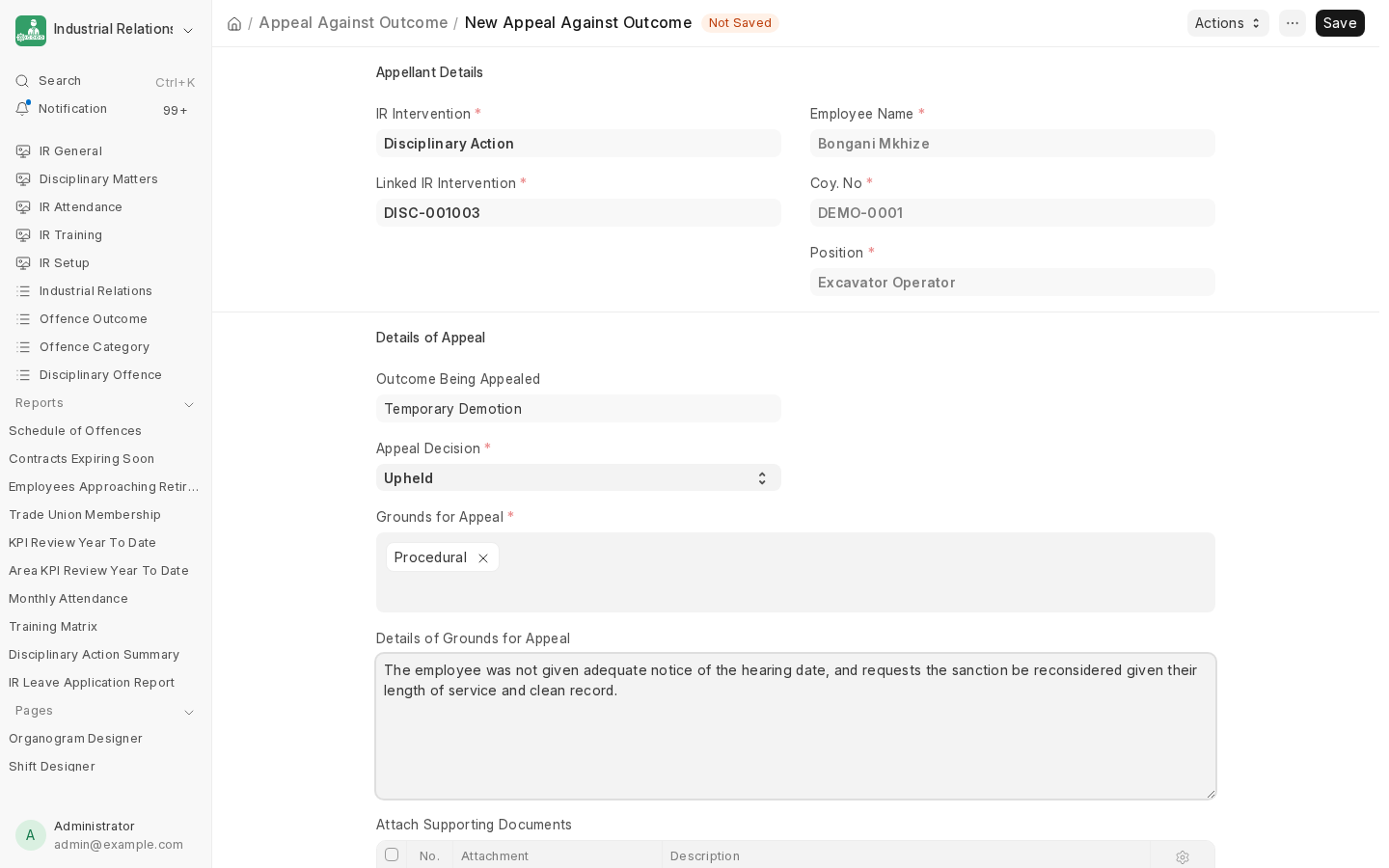1389x868 pixels.
Task: Click the IR General sidebar icon
Action: click(23, 151)
